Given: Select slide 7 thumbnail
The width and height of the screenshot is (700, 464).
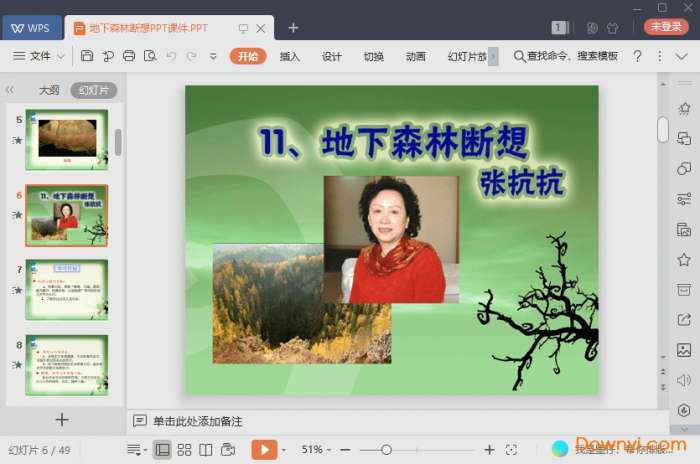Looking at the screenshot, I should (67, 290).
